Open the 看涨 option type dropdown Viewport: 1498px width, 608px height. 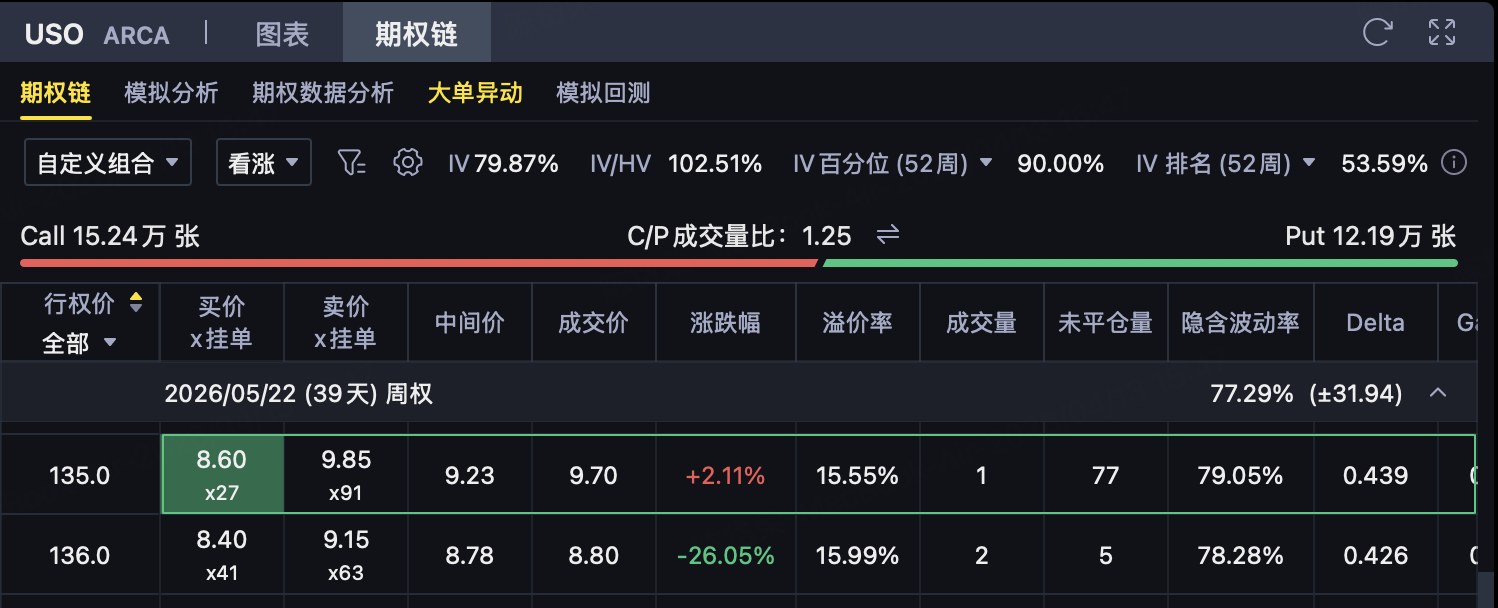(264, 163)
